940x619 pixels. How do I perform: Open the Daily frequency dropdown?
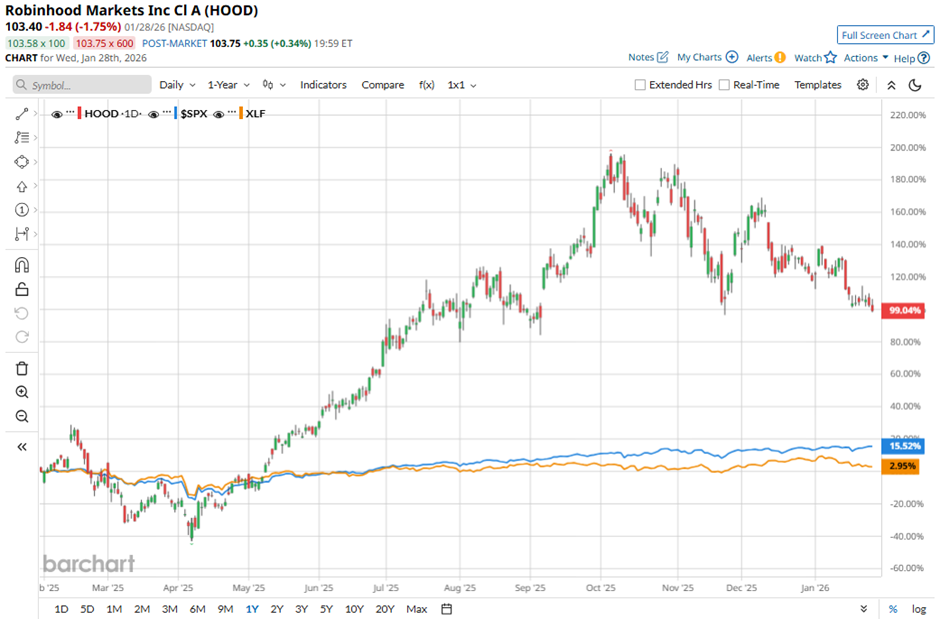coord(176,85)
